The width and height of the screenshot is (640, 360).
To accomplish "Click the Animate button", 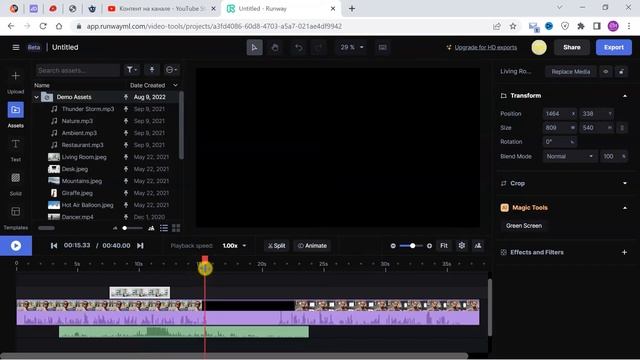I will click(x=312, y=246).
